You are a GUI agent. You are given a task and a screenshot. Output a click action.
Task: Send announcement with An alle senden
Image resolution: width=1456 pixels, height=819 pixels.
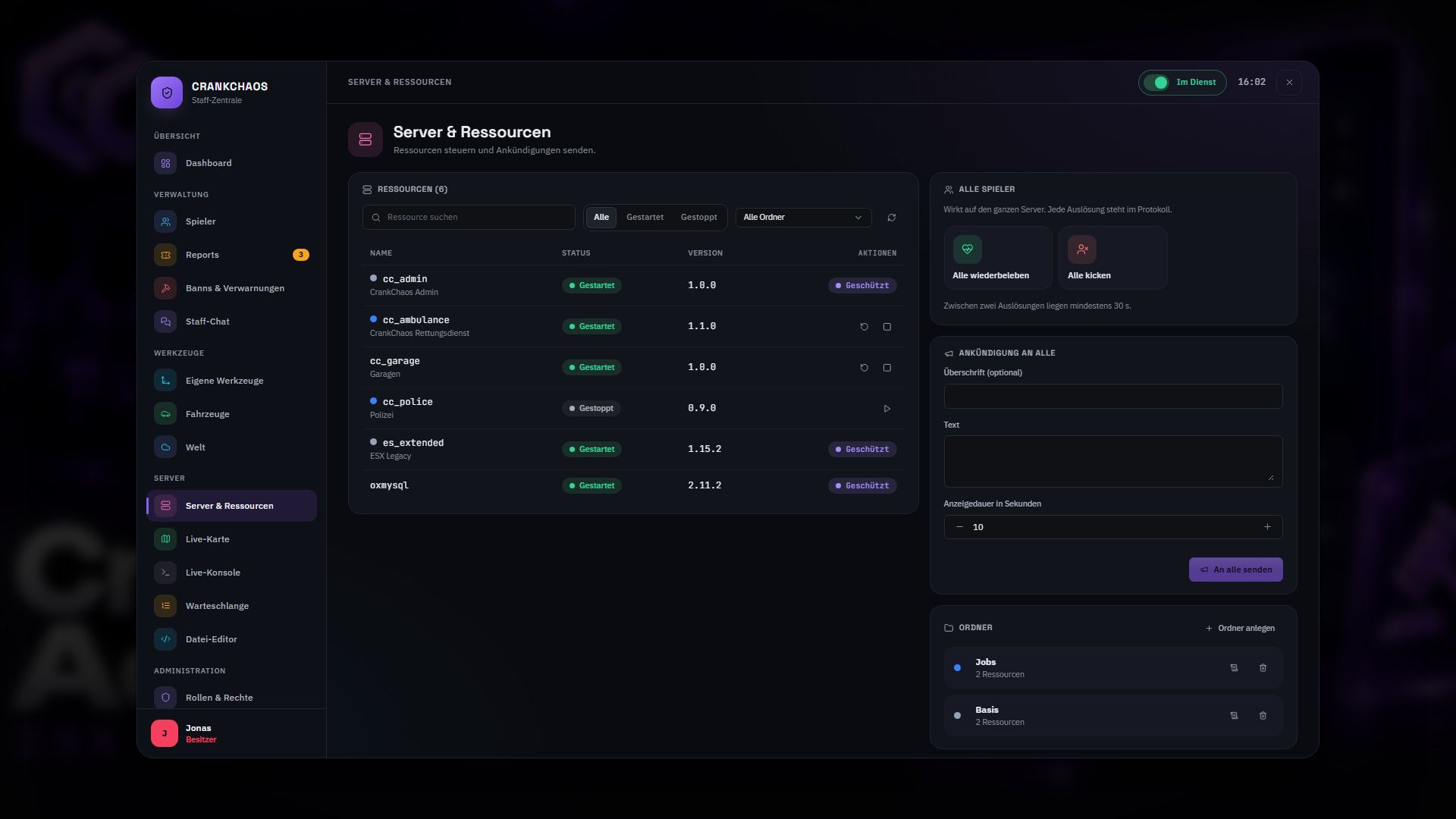click(x=1235, y=570)
